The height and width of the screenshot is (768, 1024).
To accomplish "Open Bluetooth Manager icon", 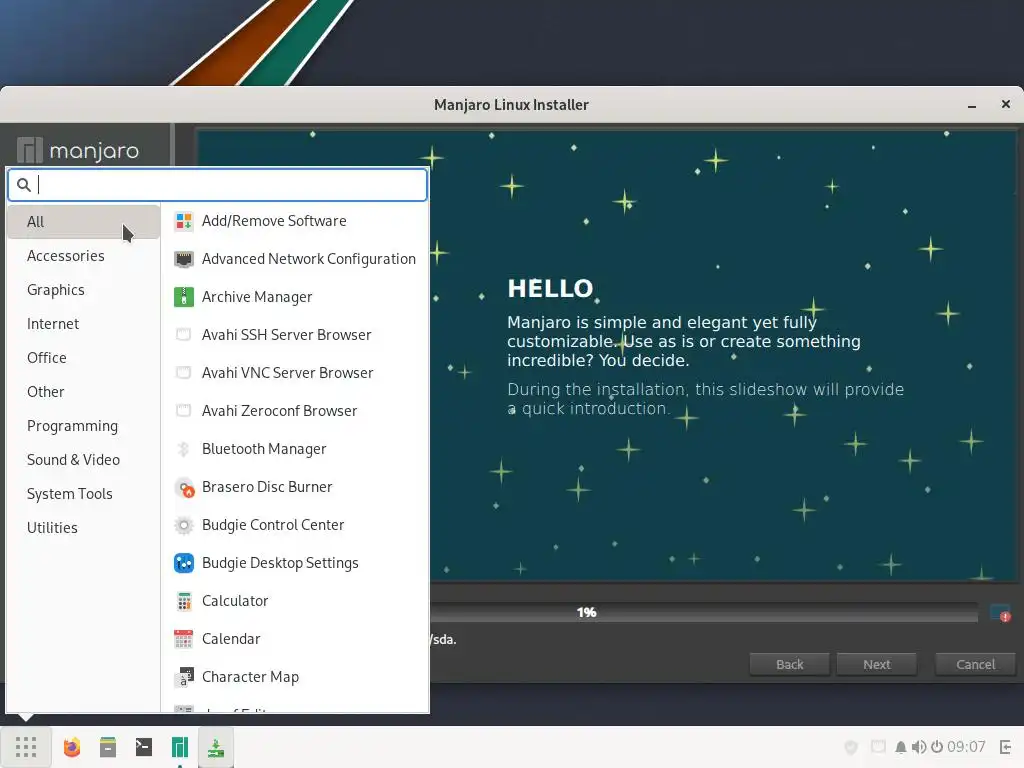I will (184, 449).
